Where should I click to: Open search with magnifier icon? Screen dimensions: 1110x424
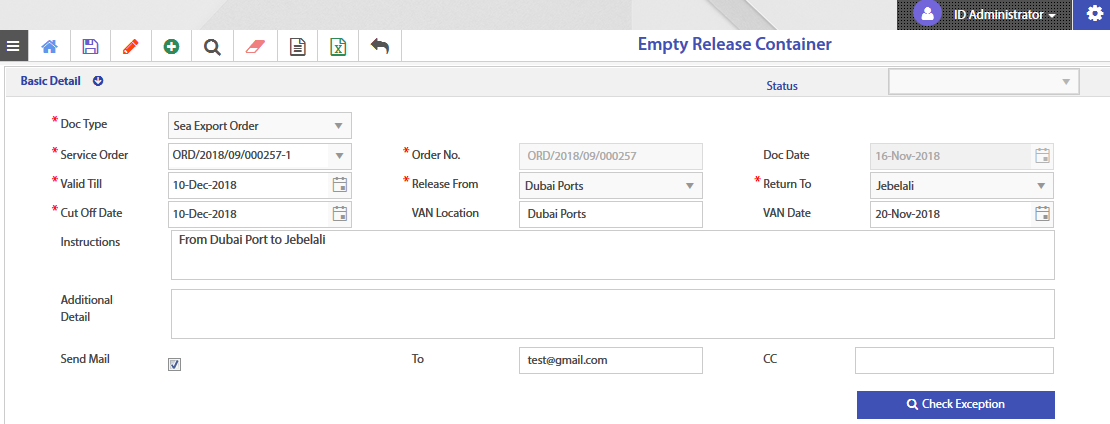[x=212, y=46]
